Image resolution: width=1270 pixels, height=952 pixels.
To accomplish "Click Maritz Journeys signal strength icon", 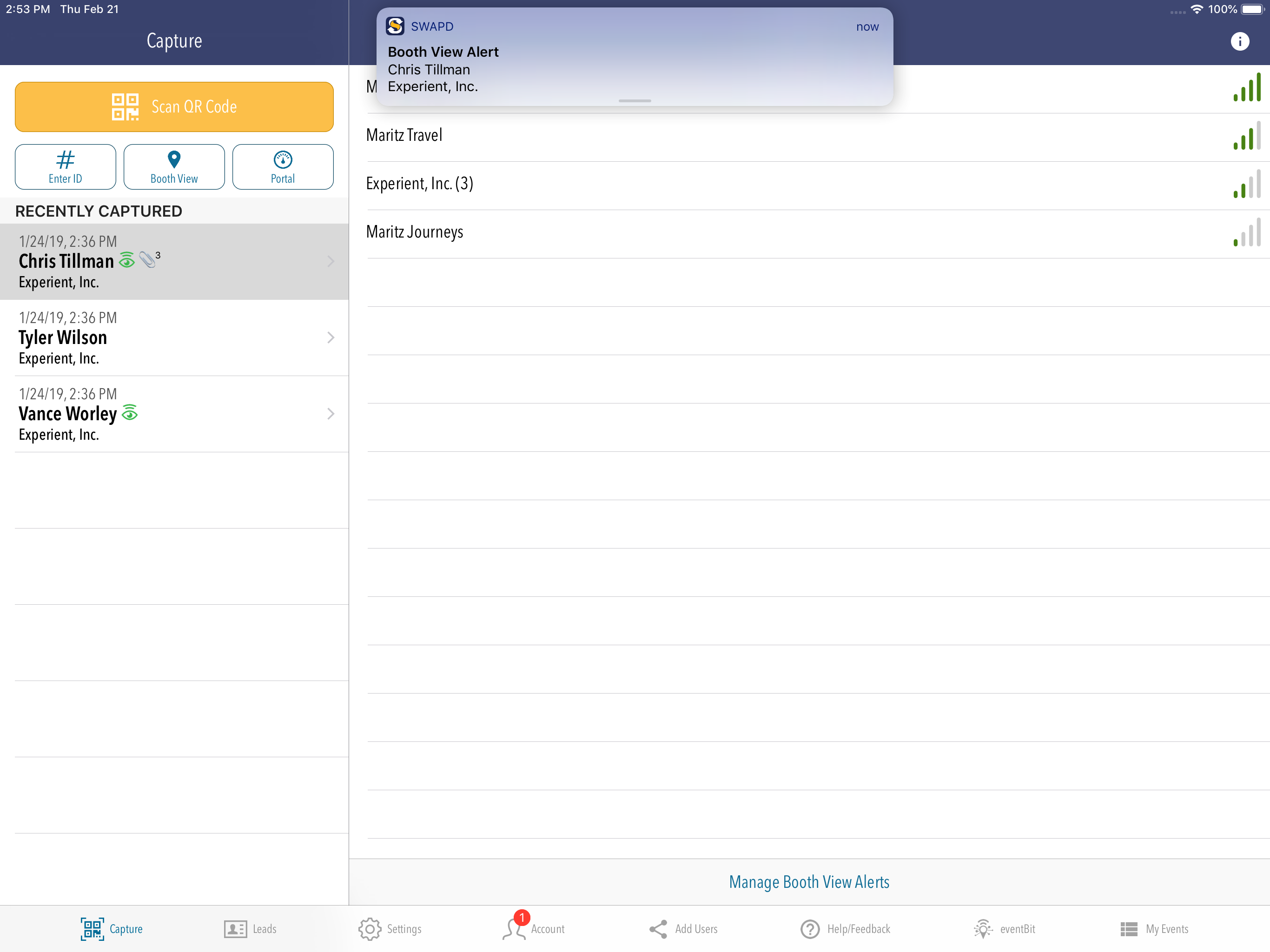I will pos(1246,233).
